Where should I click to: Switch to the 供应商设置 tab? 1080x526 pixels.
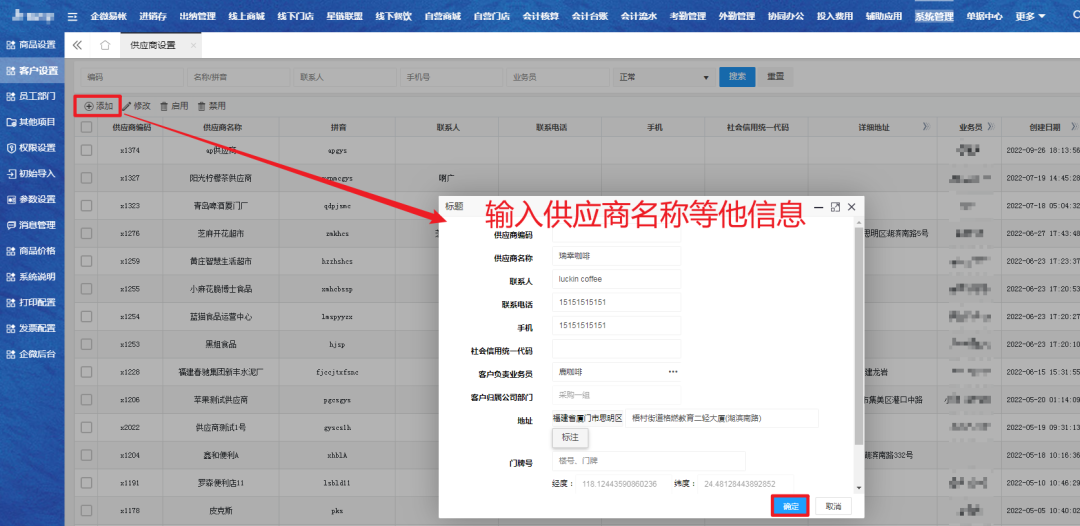tap(152, 46)
